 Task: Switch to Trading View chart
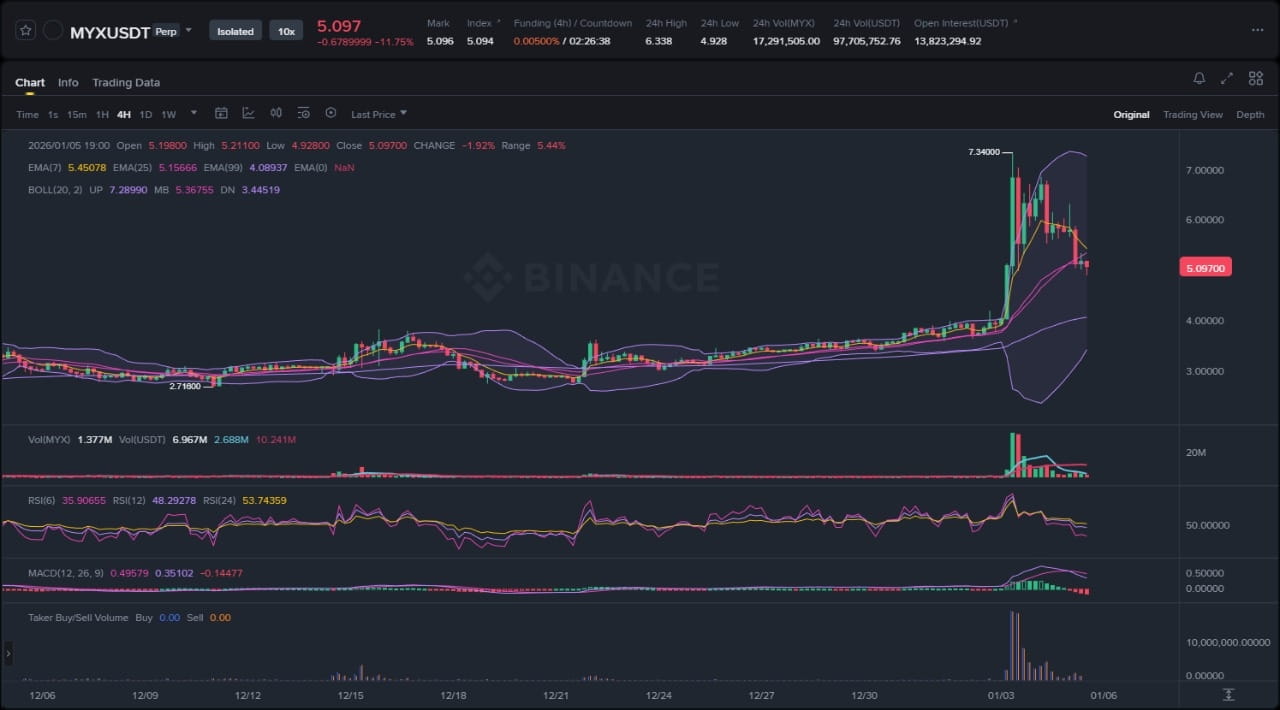pos(1192,114)
